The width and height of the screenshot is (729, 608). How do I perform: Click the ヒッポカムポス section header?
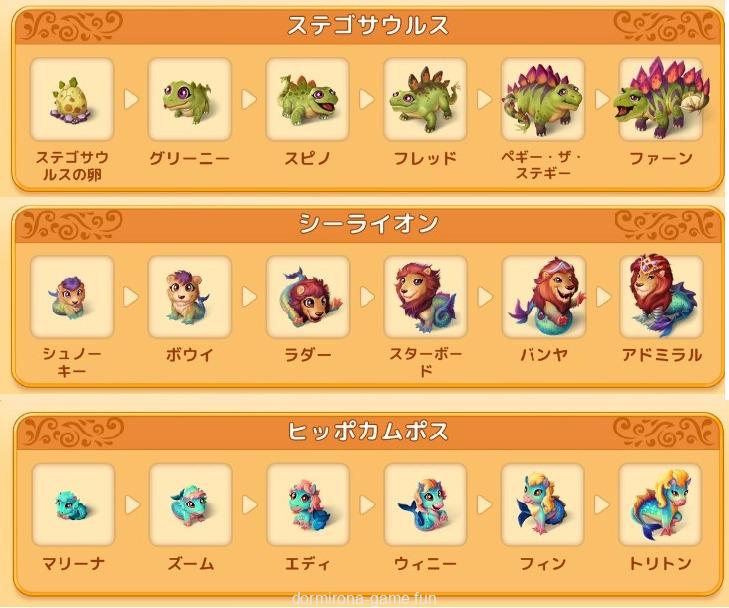[x=368, y=431]
